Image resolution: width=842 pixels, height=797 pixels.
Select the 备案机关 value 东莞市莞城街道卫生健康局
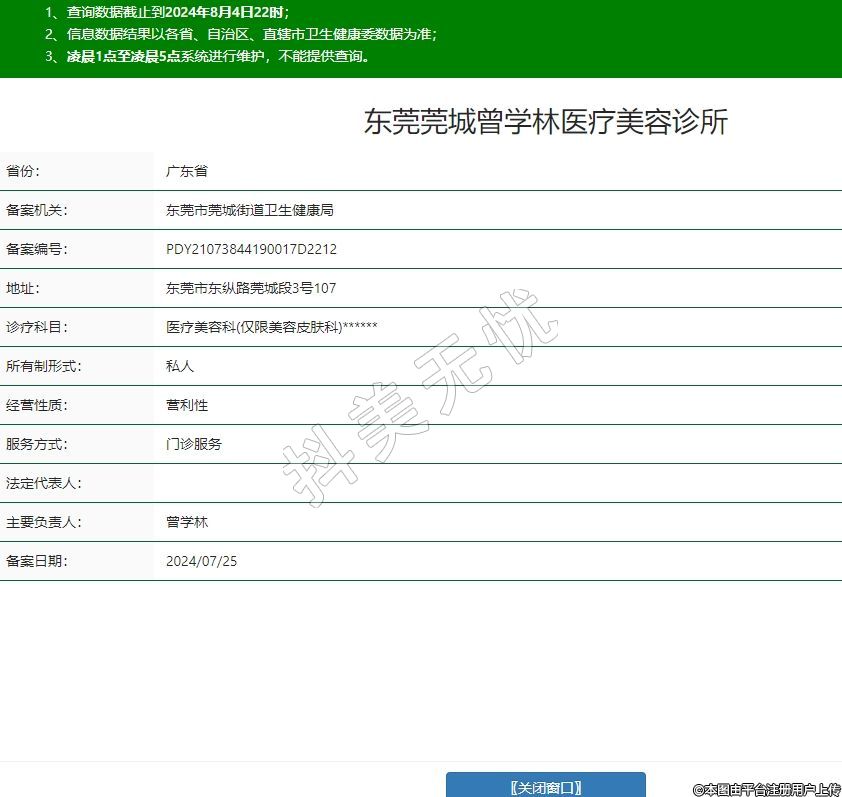(249, 210)
